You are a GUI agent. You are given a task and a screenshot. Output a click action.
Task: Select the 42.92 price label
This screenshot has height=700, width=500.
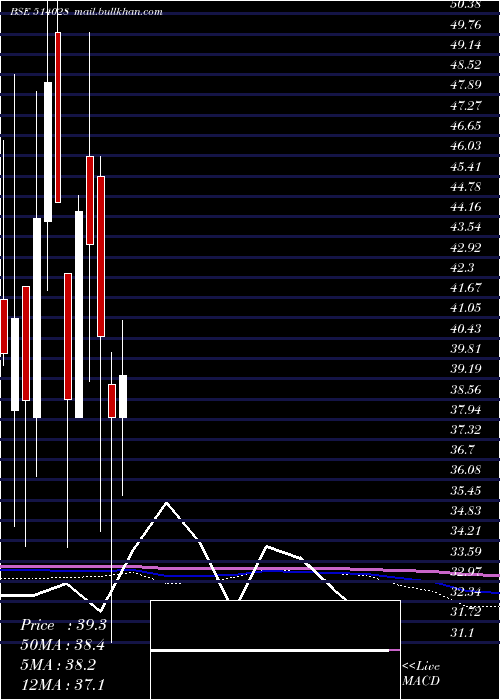tap(466, 248)
